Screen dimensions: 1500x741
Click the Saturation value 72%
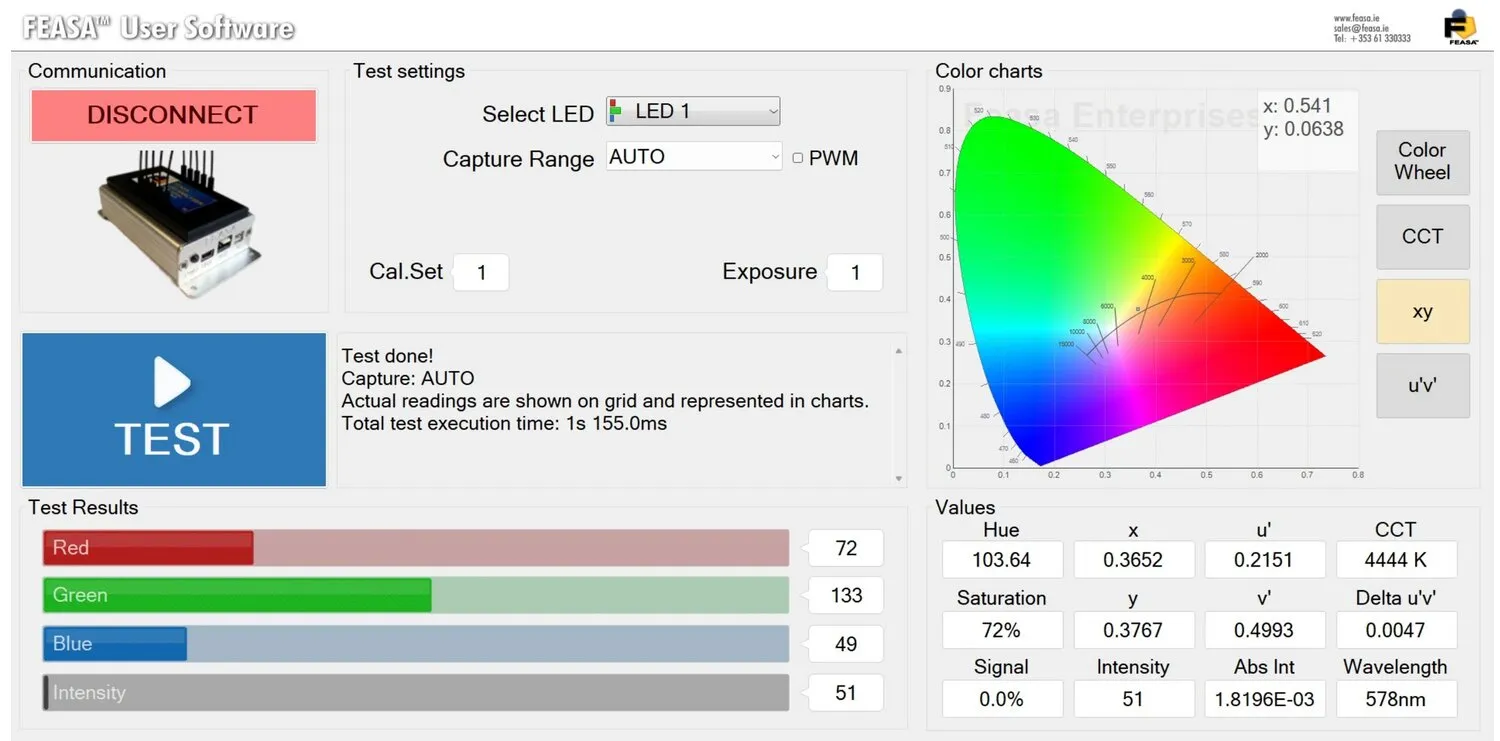point(1001,630)
